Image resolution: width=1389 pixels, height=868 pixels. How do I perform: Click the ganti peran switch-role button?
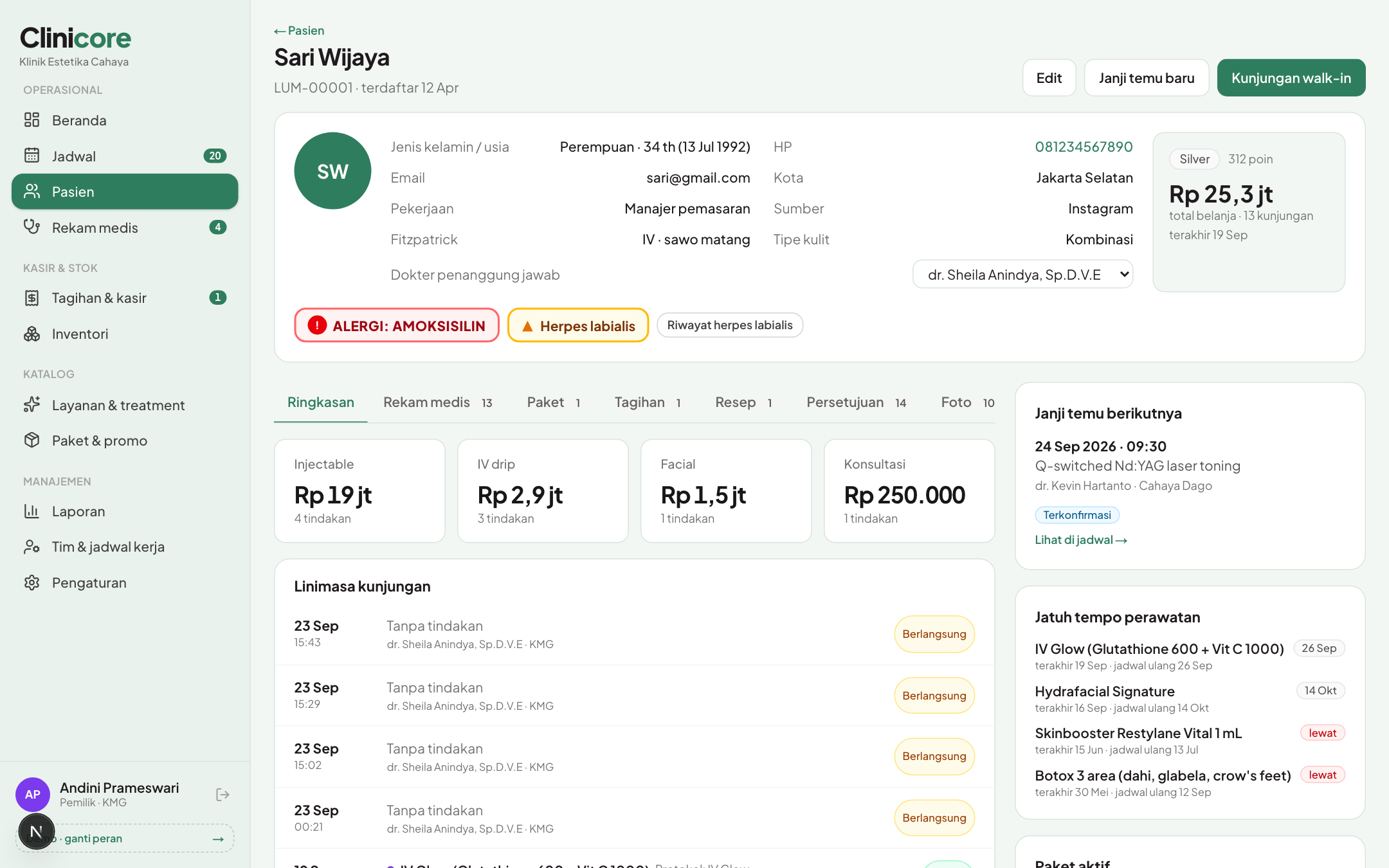coord(125,838)
